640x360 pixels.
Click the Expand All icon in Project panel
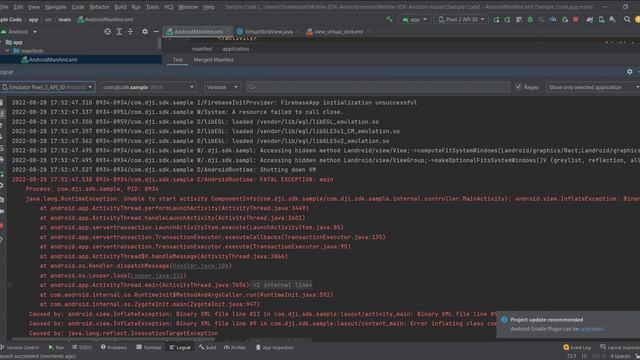119,31
